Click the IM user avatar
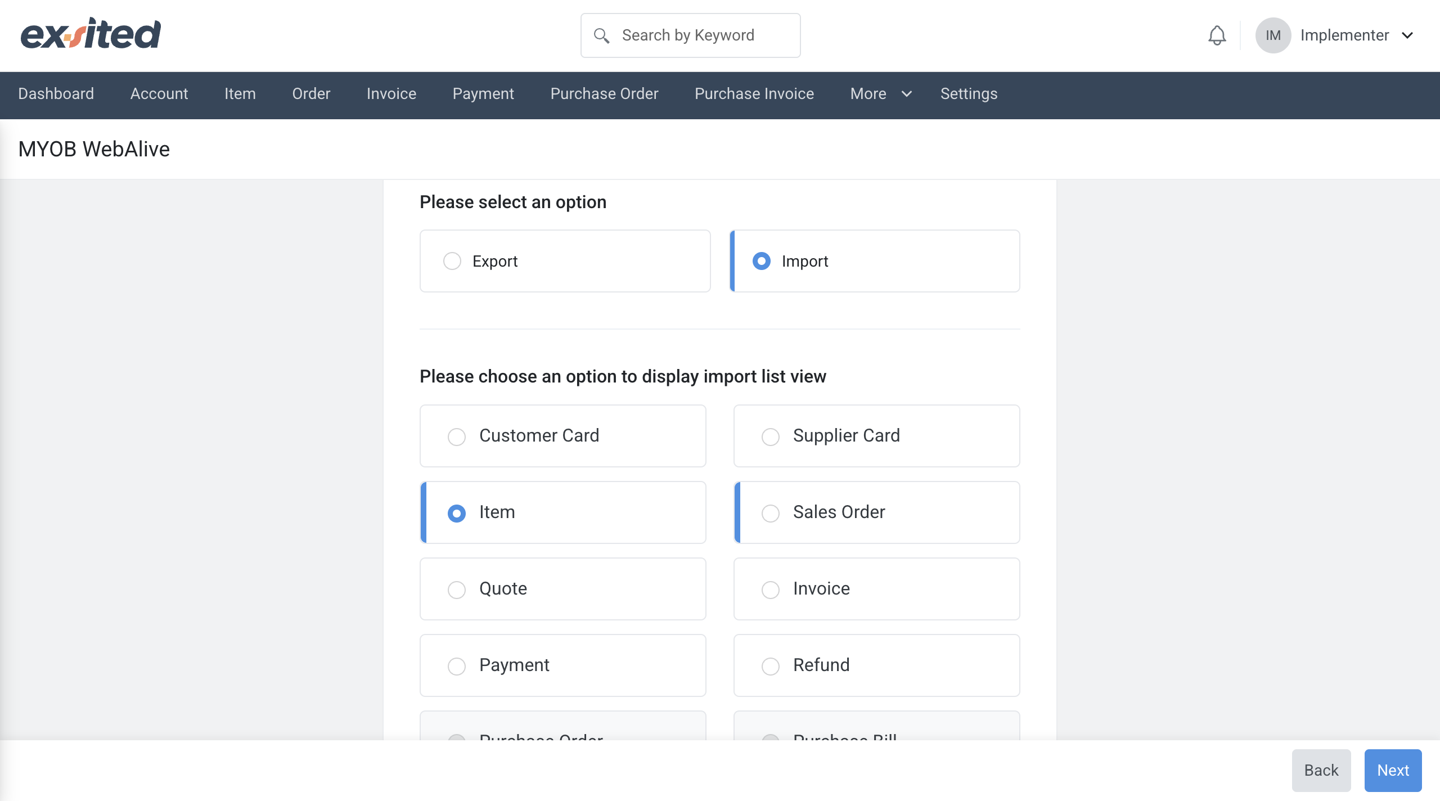1440x801 pixels. [x=1273, y=35]
